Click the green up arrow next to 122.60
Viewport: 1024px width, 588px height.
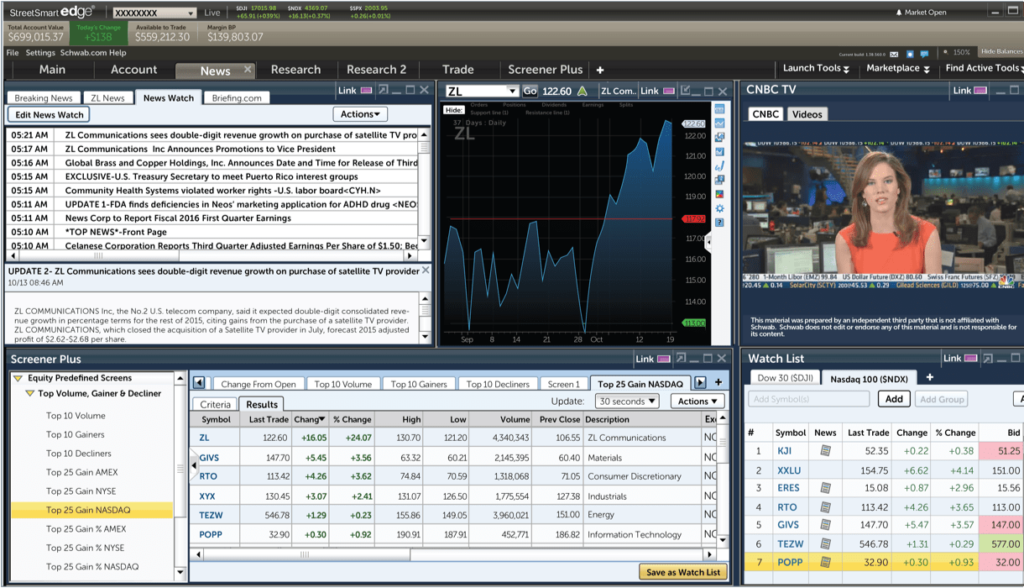(x=582, y=91)
